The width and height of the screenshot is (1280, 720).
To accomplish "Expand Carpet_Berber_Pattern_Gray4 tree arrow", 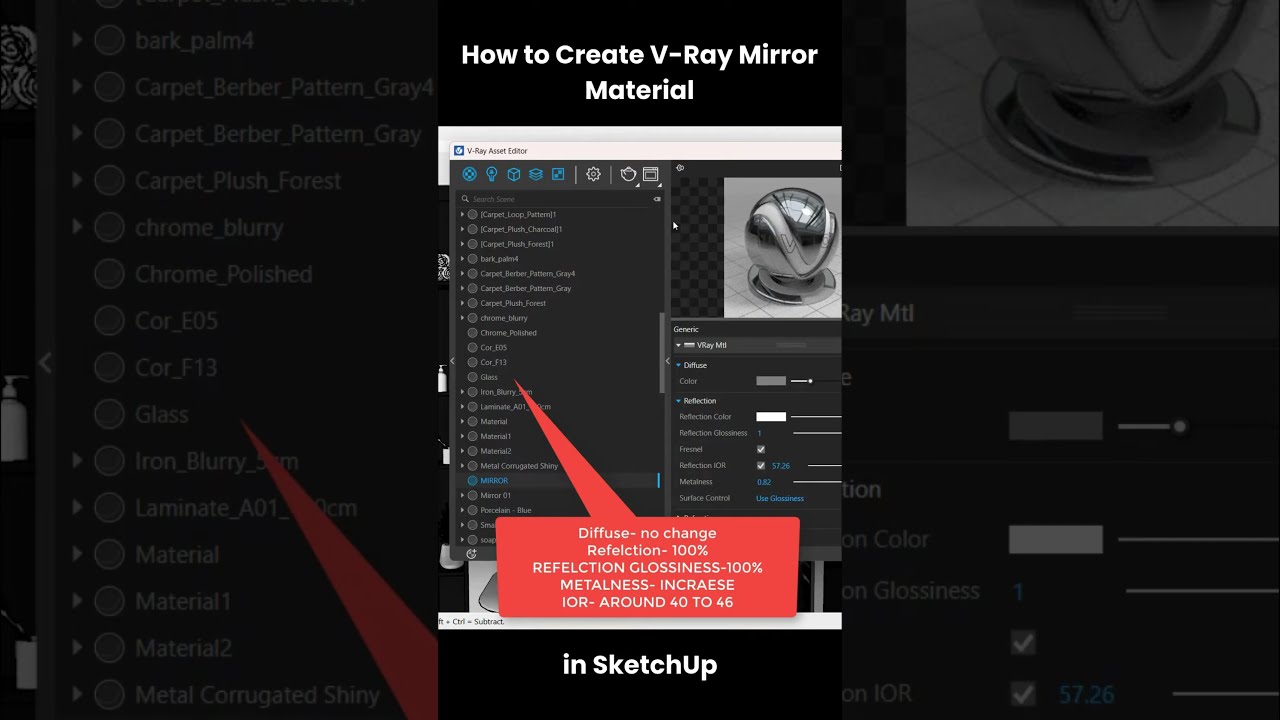I will click(462, 273).
